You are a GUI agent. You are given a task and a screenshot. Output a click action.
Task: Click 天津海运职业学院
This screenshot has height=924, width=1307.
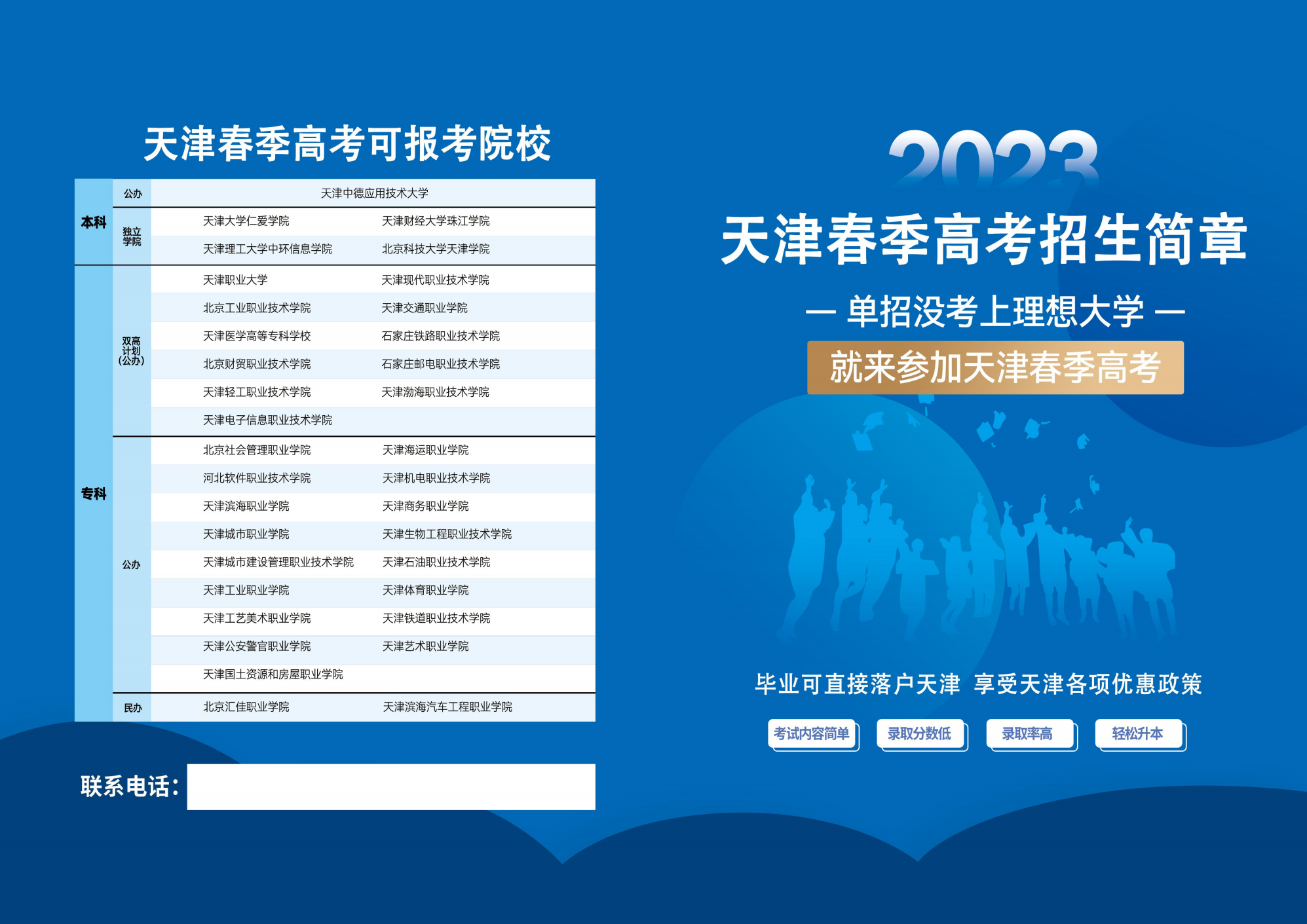pyautogui.click(x=425, y=450)
